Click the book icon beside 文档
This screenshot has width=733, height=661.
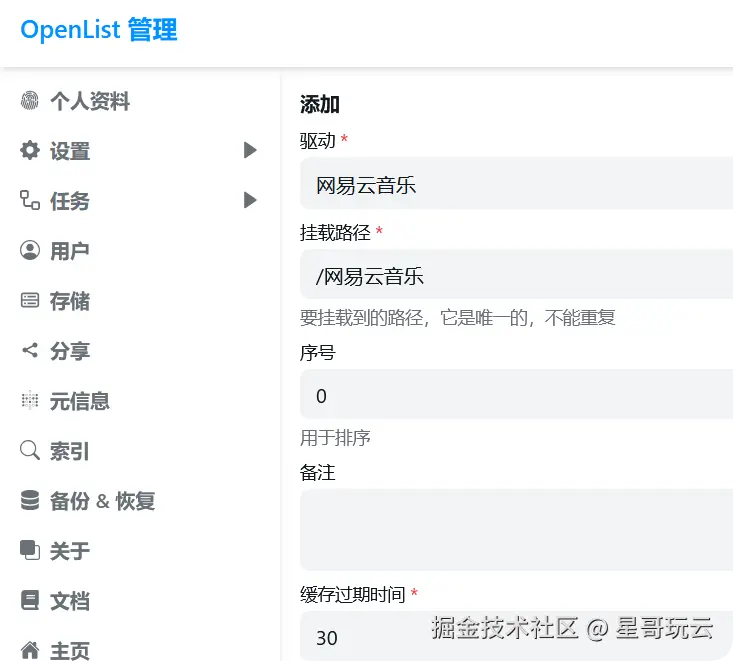tap(29, 600)
